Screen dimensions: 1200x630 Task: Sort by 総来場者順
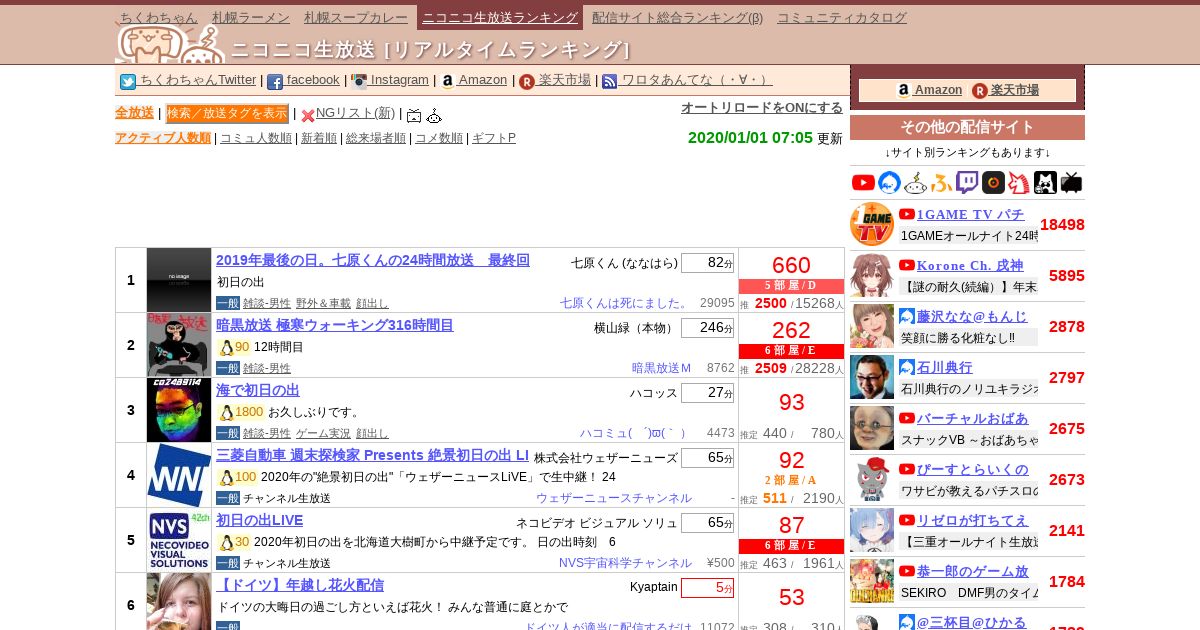[376, 138]
